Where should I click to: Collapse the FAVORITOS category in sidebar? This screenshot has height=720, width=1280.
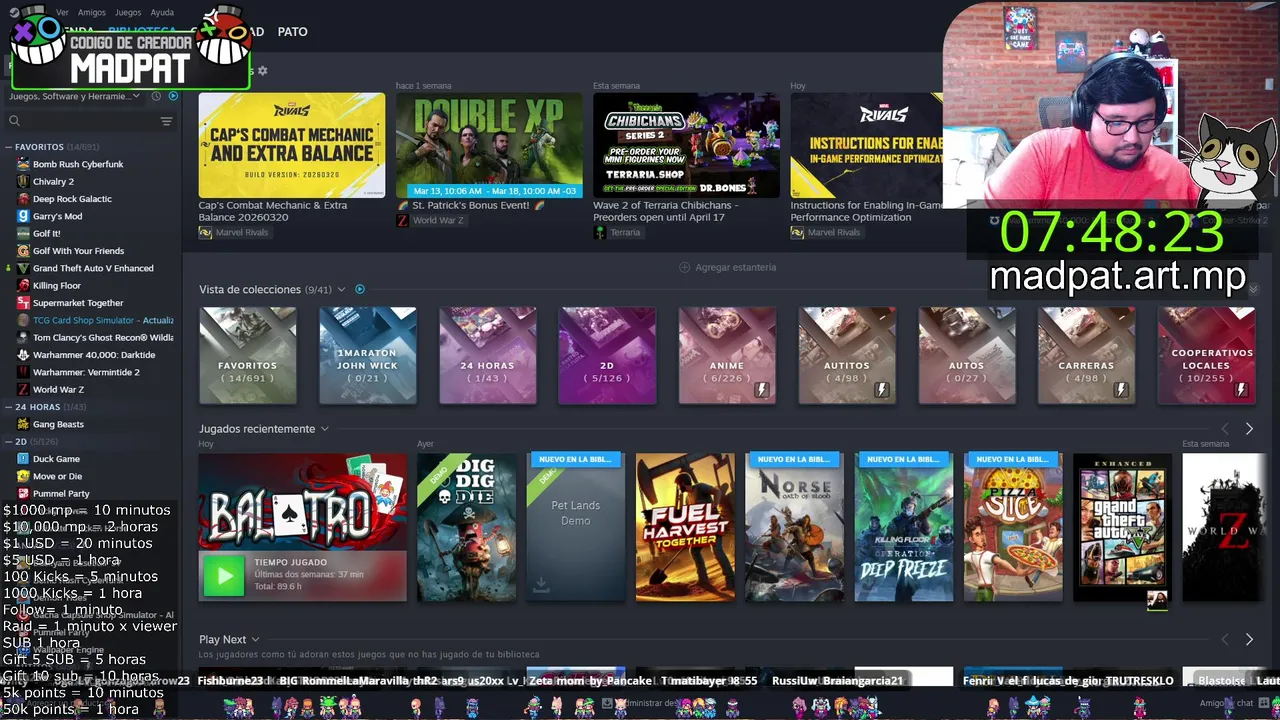click(x=8, y=147)
